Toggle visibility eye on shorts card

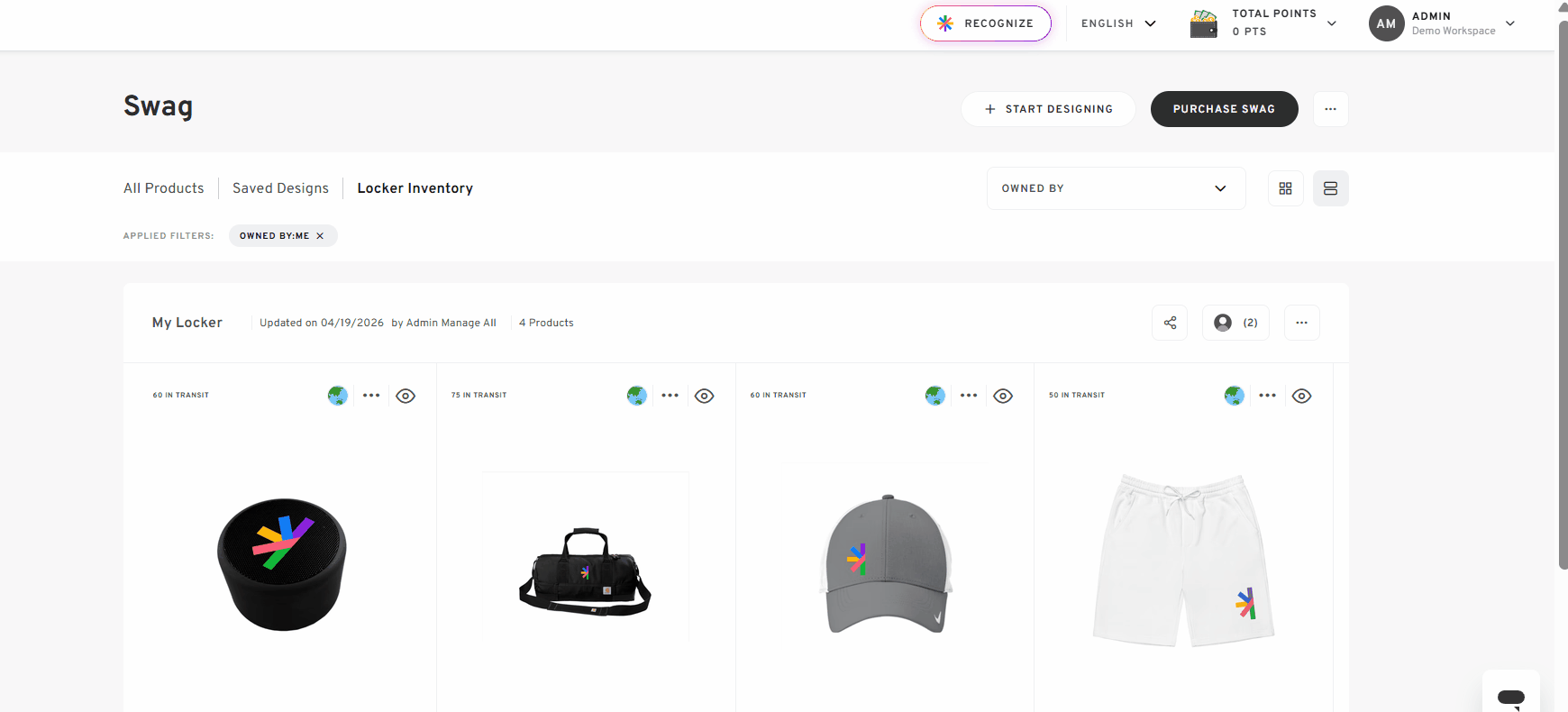tap(1301, 396)
